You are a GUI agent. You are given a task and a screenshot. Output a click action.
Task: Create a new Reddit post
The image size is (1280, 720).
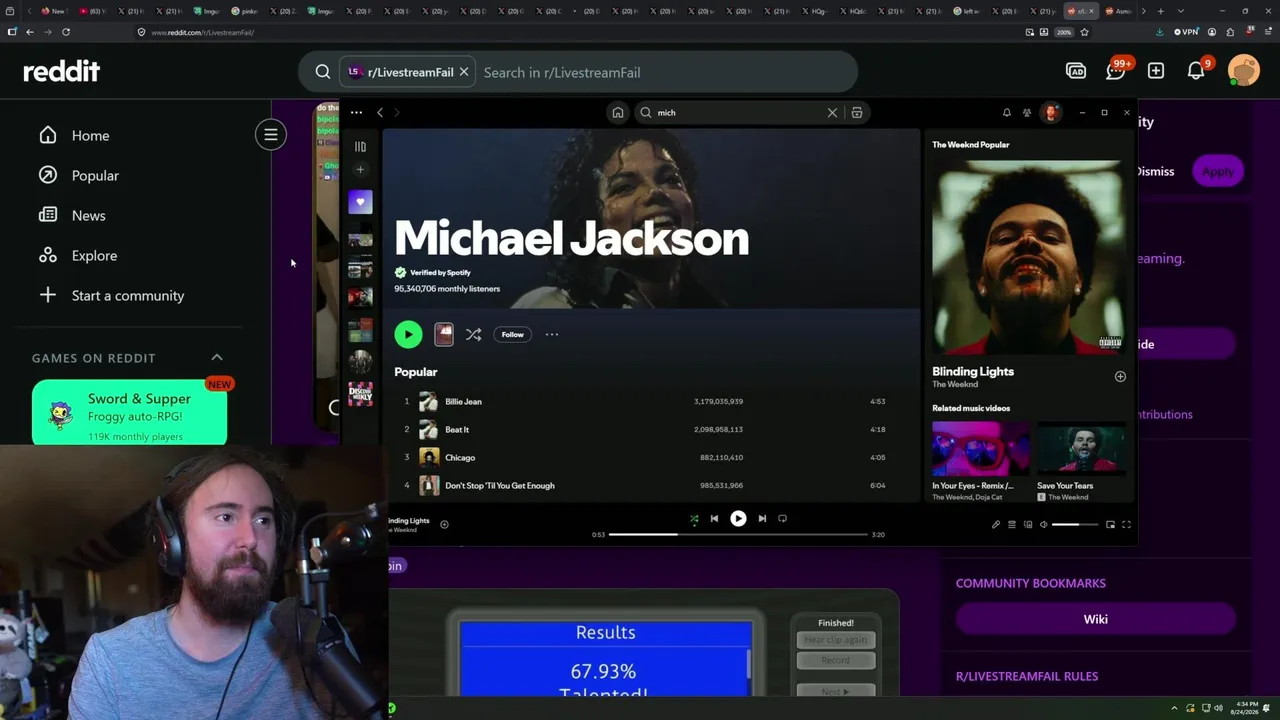(1156, 71)
